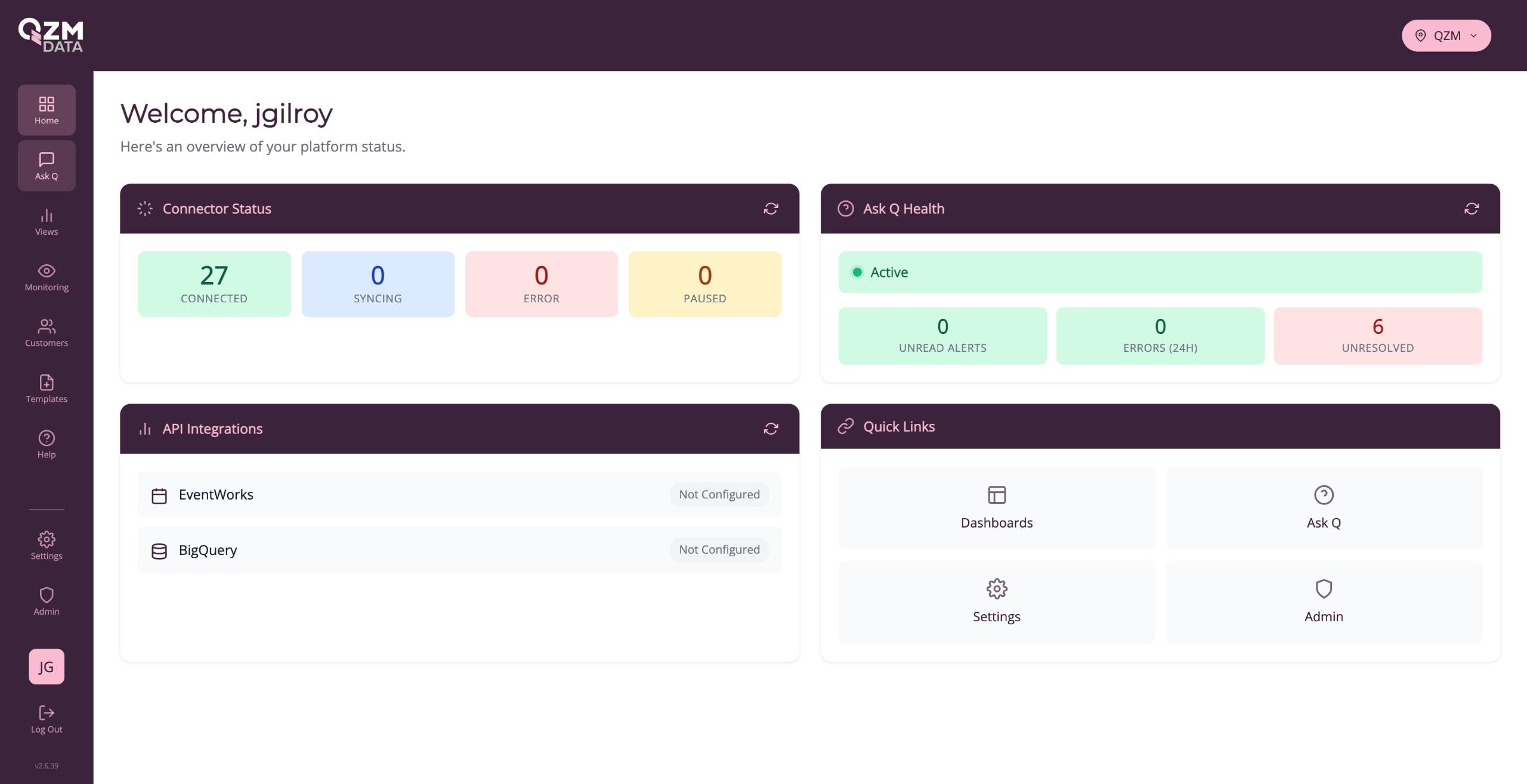The height and width of the screenshot is (784, 1527).
Task: Open Admin from the sidebar
Action: pos(47,601)
